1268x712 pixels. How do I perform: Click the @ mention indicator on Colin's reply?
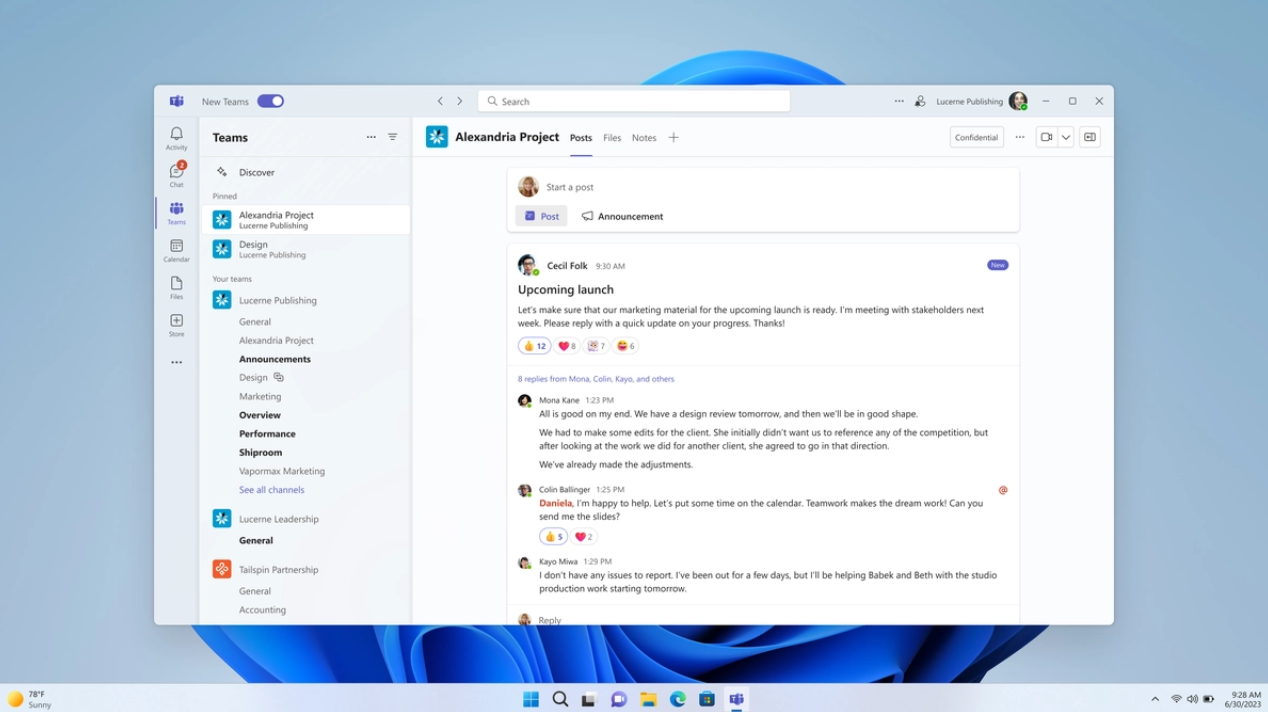1003,490
